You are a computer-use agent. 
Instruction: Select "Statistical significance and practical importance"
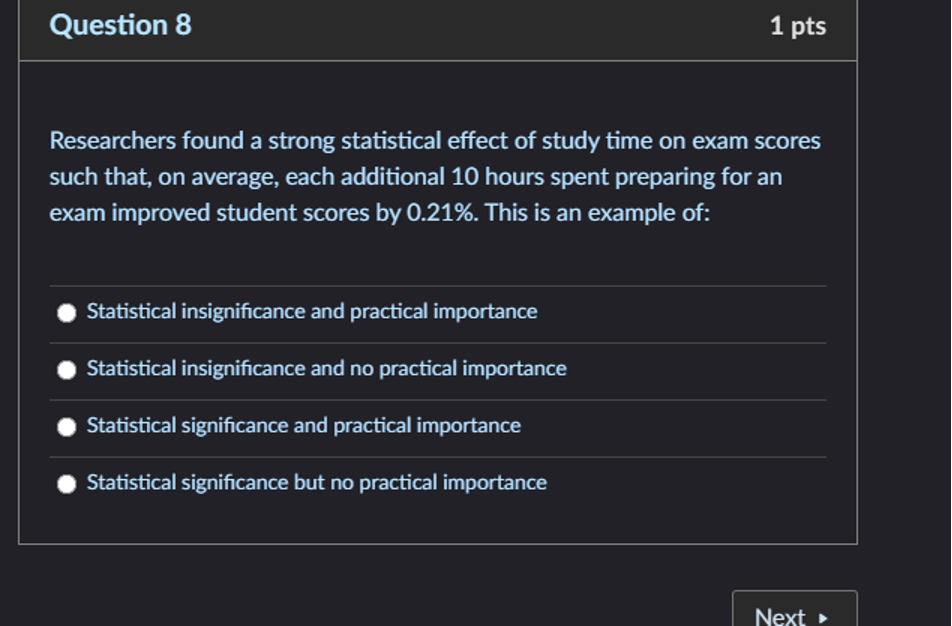pyautogui.click(x=66, y=425)
